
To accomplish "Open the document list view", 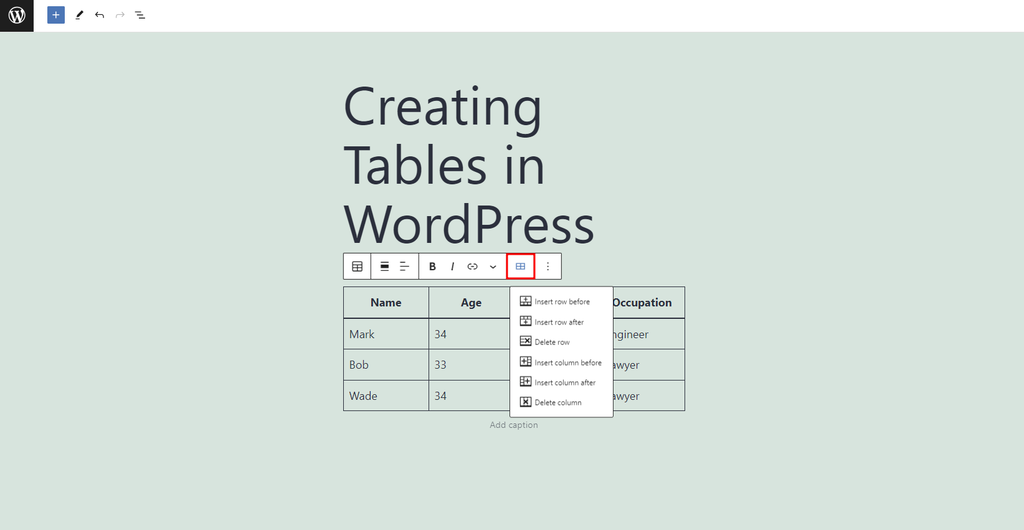I will [140, 14].
